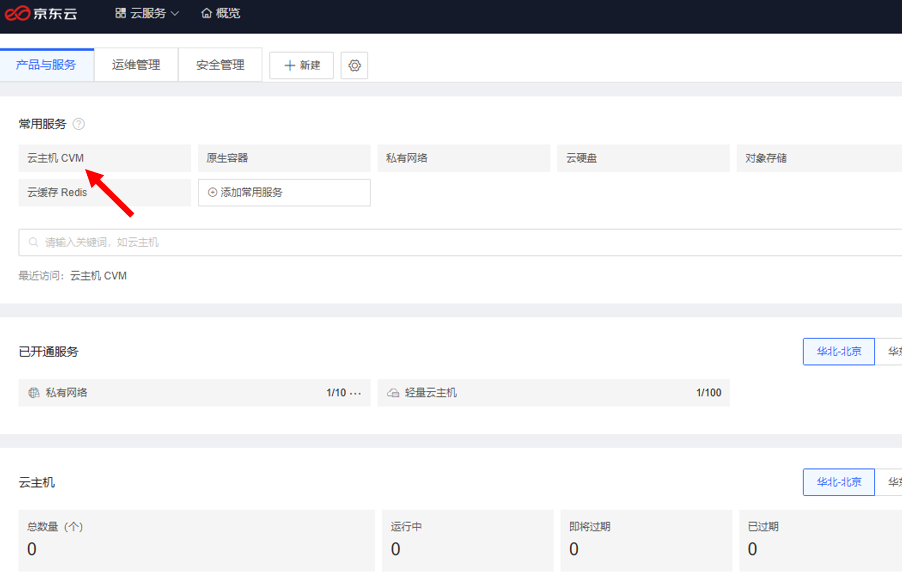The width and height of the screenshot is (902, 587).
Task: Select 华北-北京 region in 云主机 section
Action: tap(839, 482)
